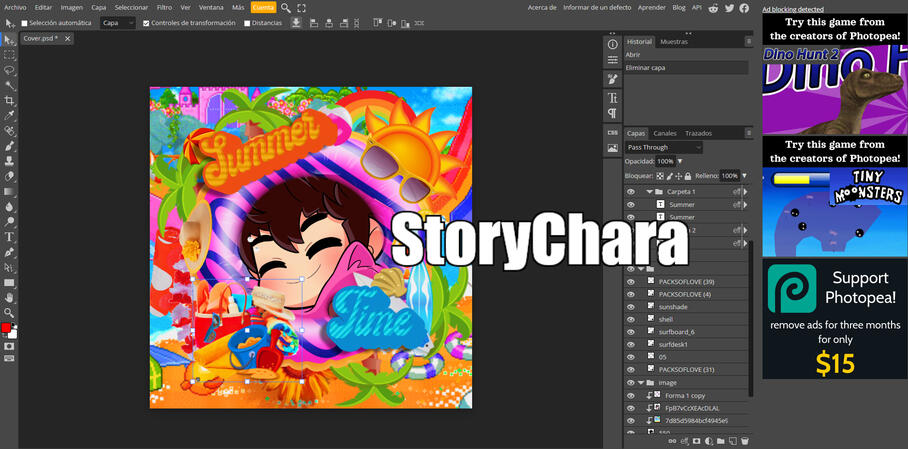Viewport: 908px width, 449px height.
Task: Create a new folder in layers panel
Action: [721, 441]
